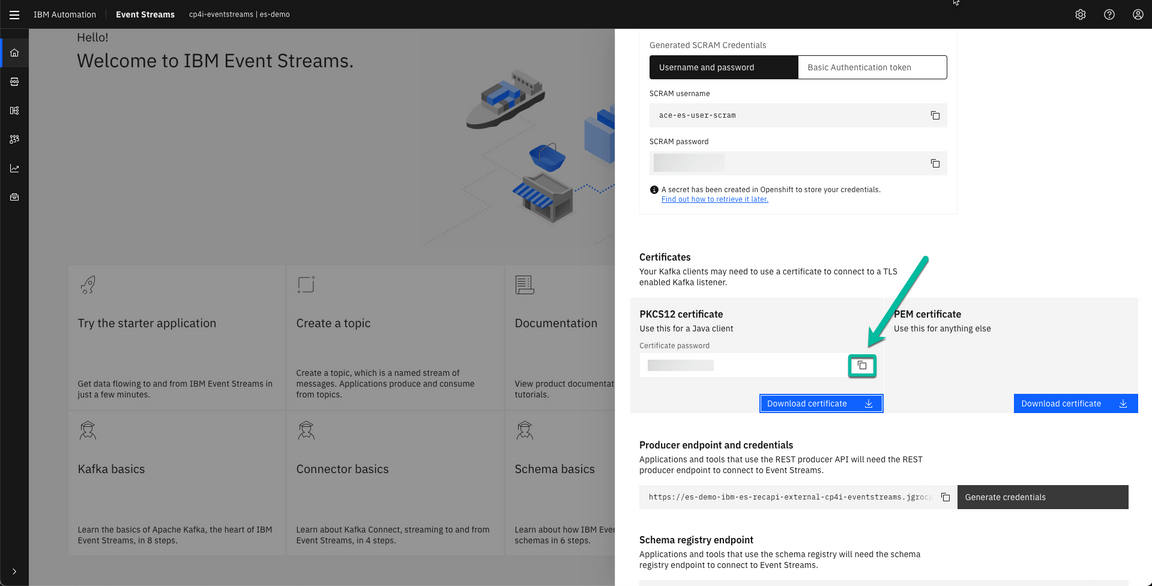Open the Home page in the sidebar
The image size is (1152, 586).
tap(14, 52)
